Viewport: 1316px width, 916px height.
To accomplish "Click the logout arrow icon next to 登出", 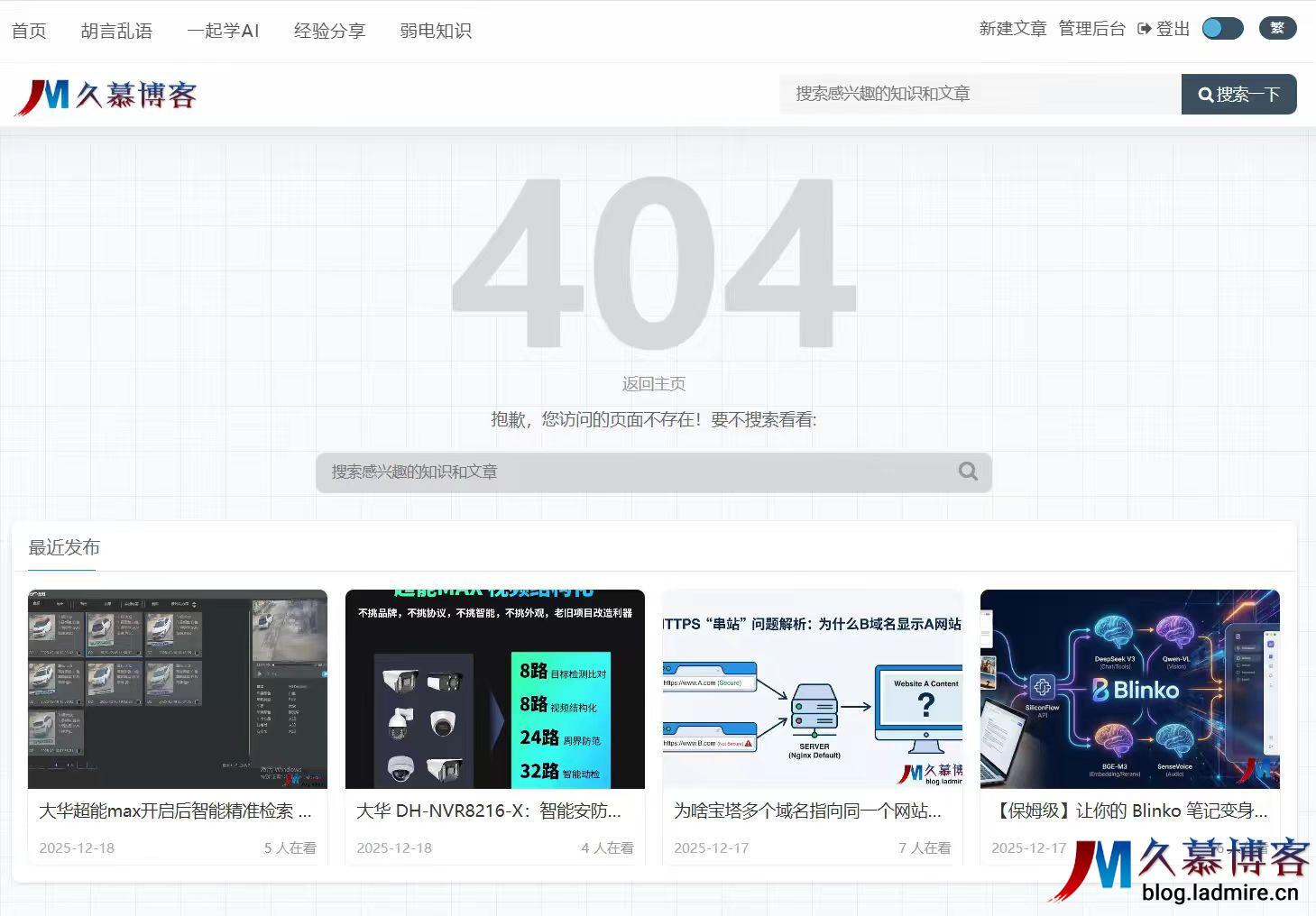I will pos(1144,28).
